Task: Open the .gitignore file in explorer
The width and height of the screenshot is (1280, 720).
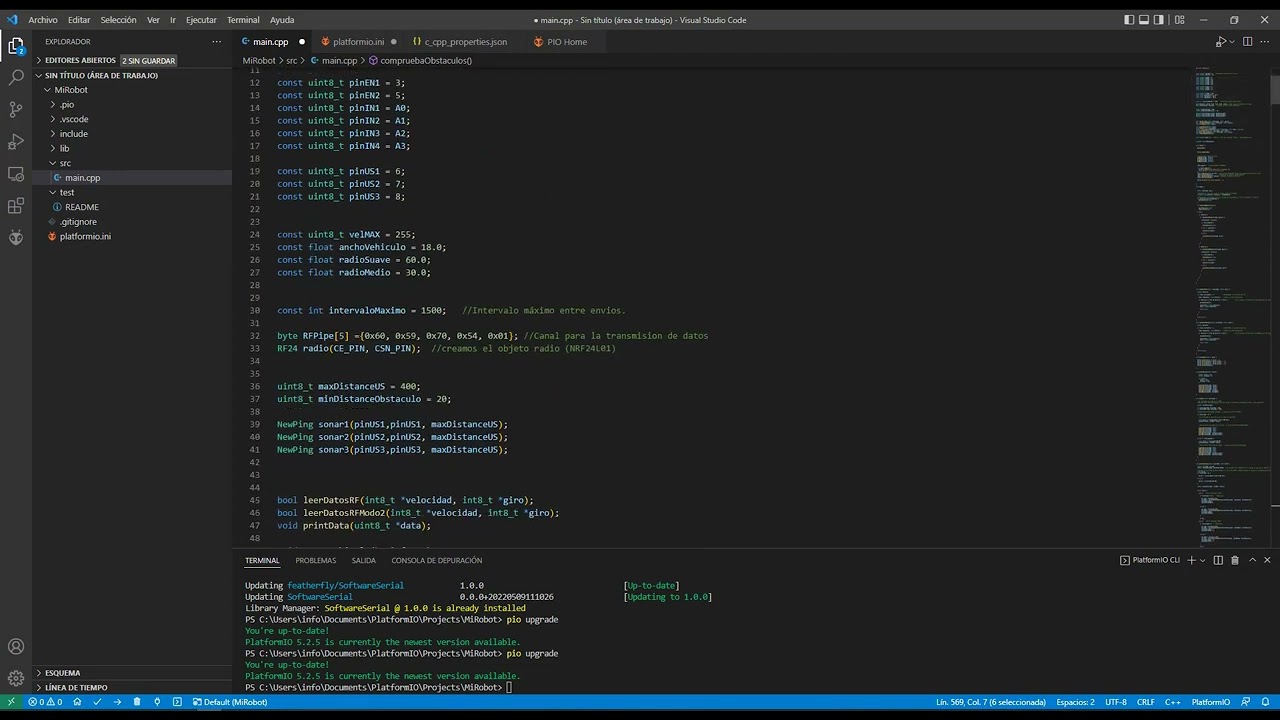Action: (132, 222)
